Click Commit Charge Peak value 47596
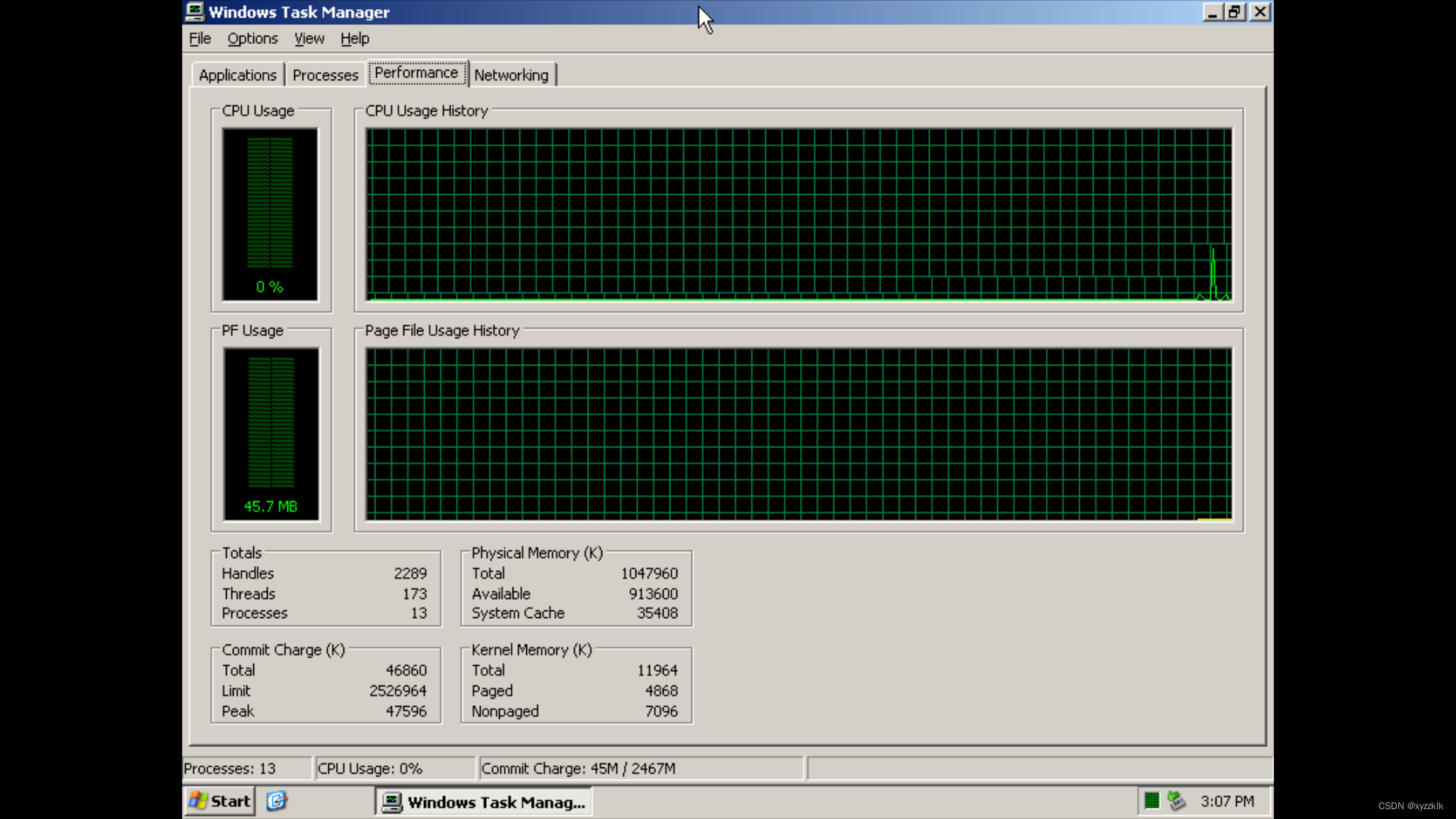This screenshot has height=819, width=1456. point(406,711)
